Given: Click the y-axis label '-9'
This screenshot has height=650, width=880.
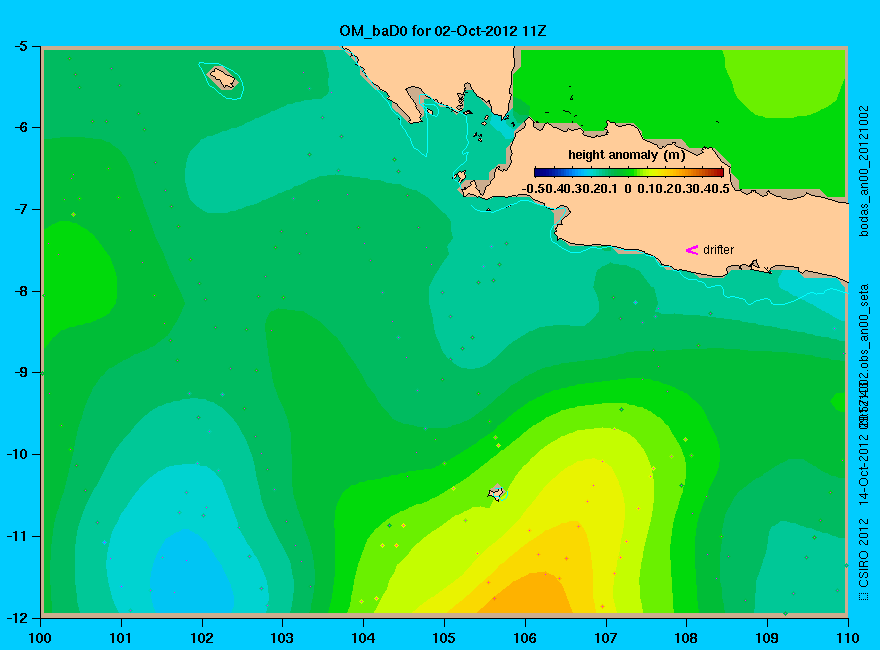Looking at the screenshot, I should point(20,373).
